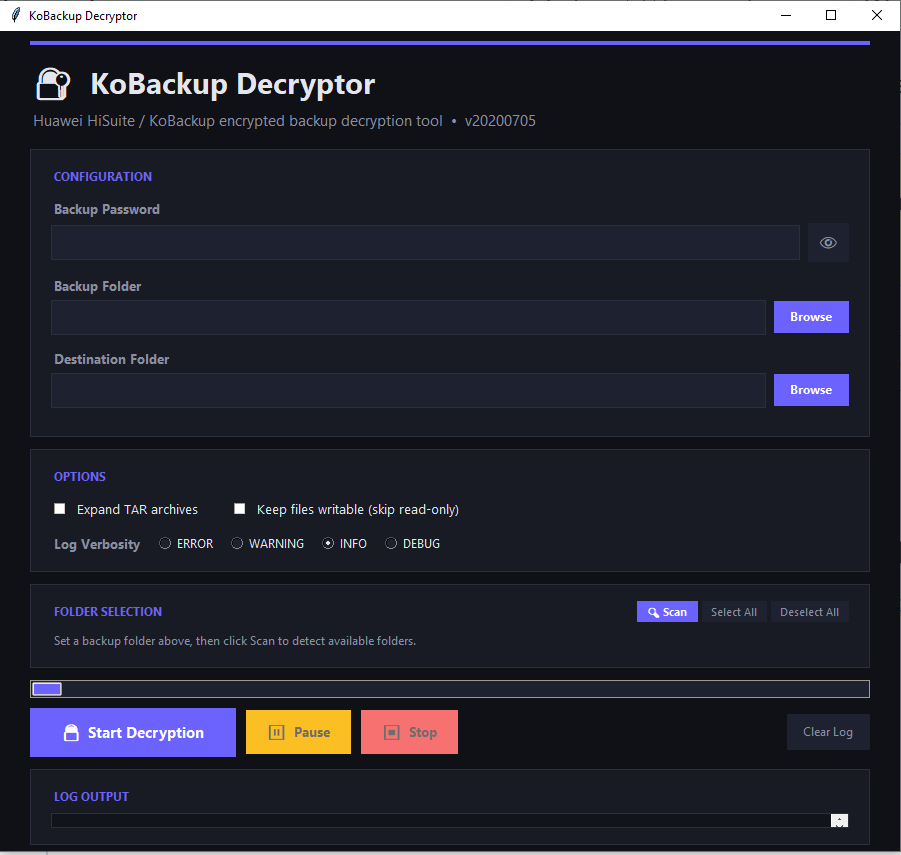Screen dimensions: 901x855
Task: Browse for the Destination Folder
Action: (811, 390)
